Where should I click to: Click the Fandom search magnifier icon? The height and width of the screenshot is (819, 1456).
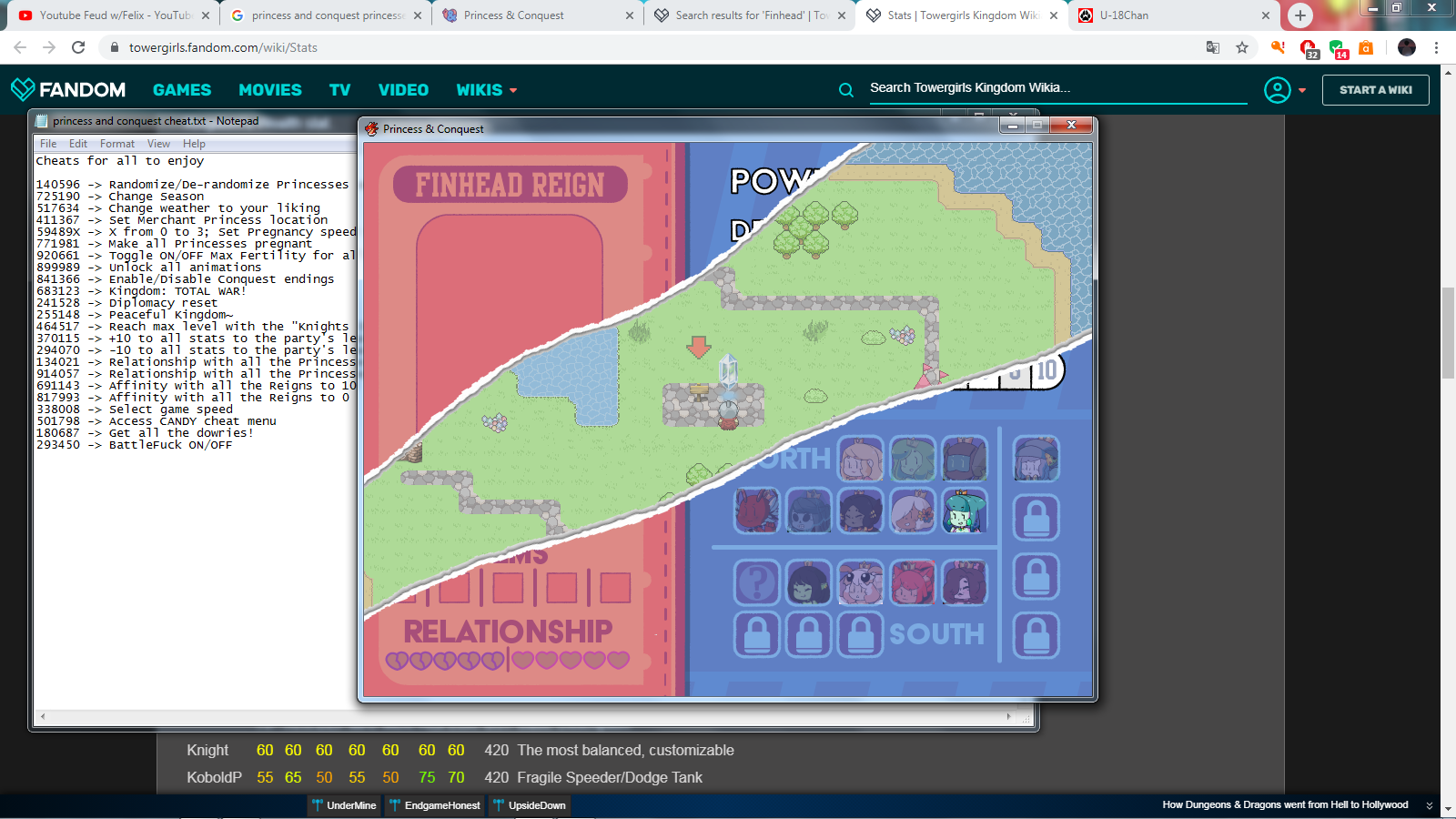[x=846, y=90]
